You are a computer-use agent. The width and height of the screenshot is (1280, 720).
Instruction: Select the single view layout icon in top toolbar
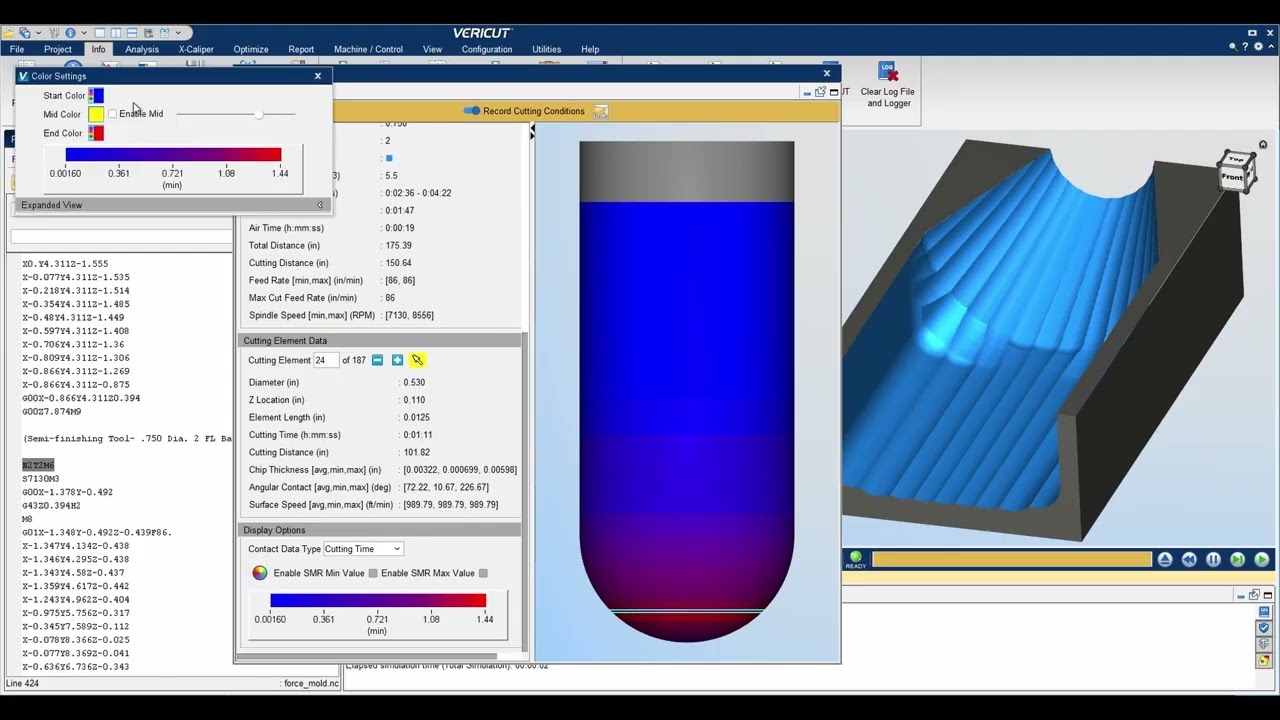pyautogui.click(x=100, y=33)
